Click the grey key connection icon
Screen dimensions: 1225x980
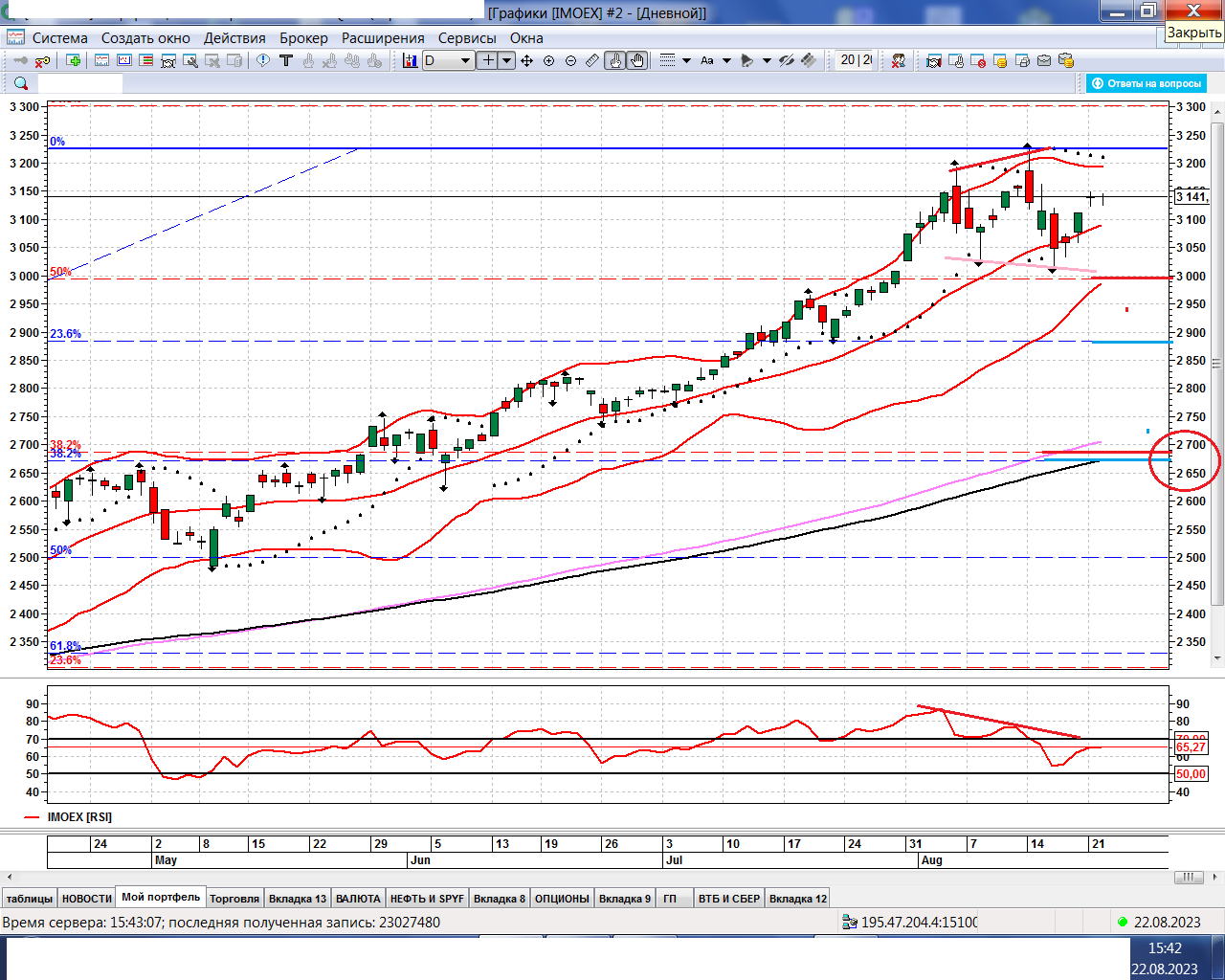pyautogui.click(x=20, y=60)
